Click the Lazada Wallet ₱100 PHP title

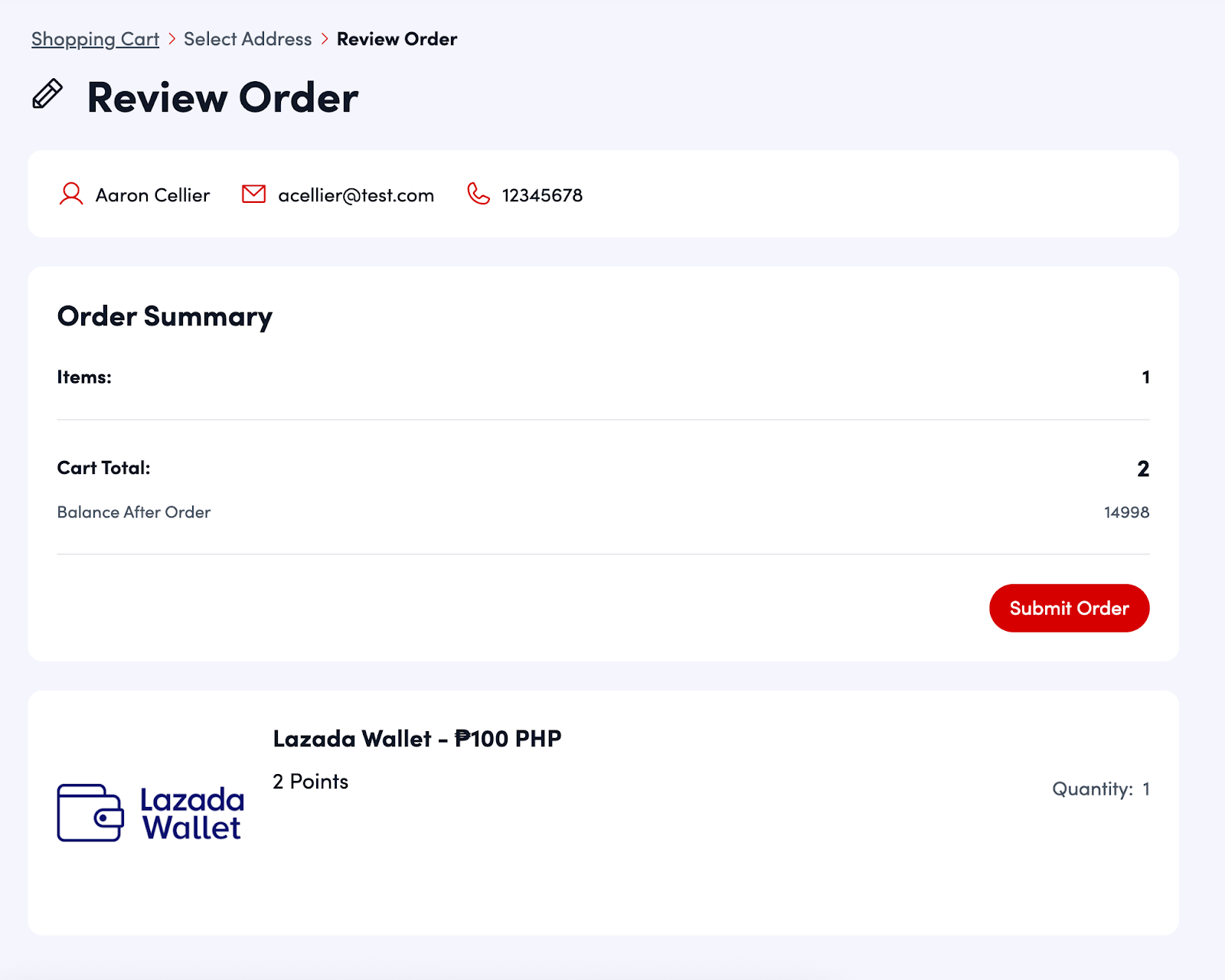pos(417,739)
